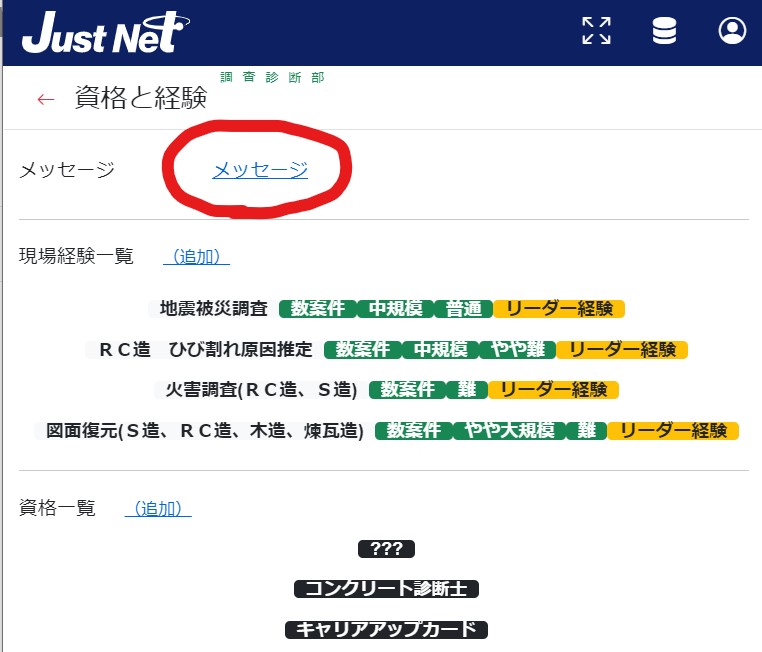Click the 資格一覧 section heading
This screenshot has width=762, height=652.
click(x=57, y=508)
